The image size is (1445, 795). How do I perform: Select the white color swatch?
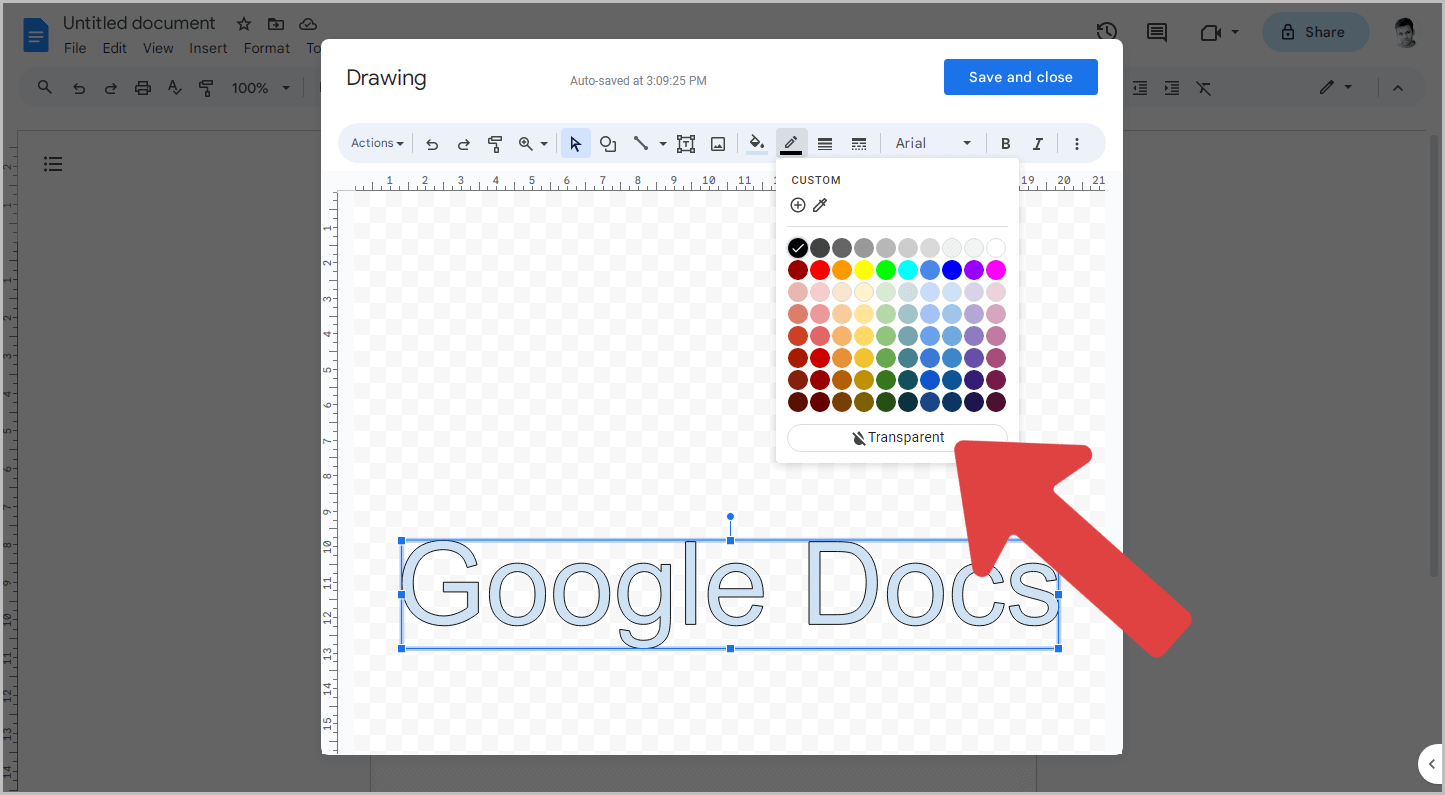click(996, 248)
